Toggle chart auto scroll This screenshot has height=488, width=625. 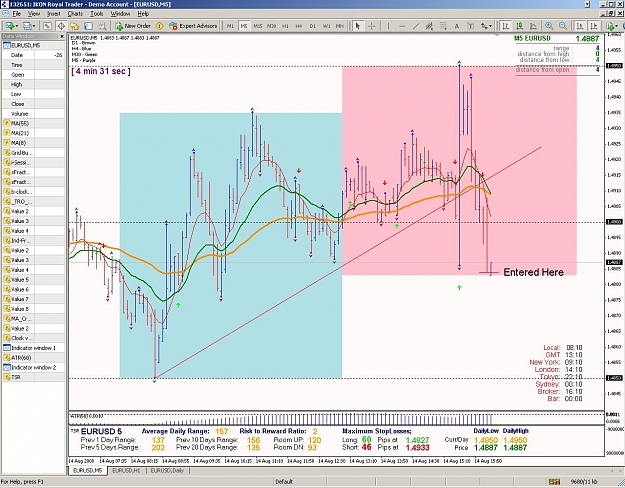[580, 26]
